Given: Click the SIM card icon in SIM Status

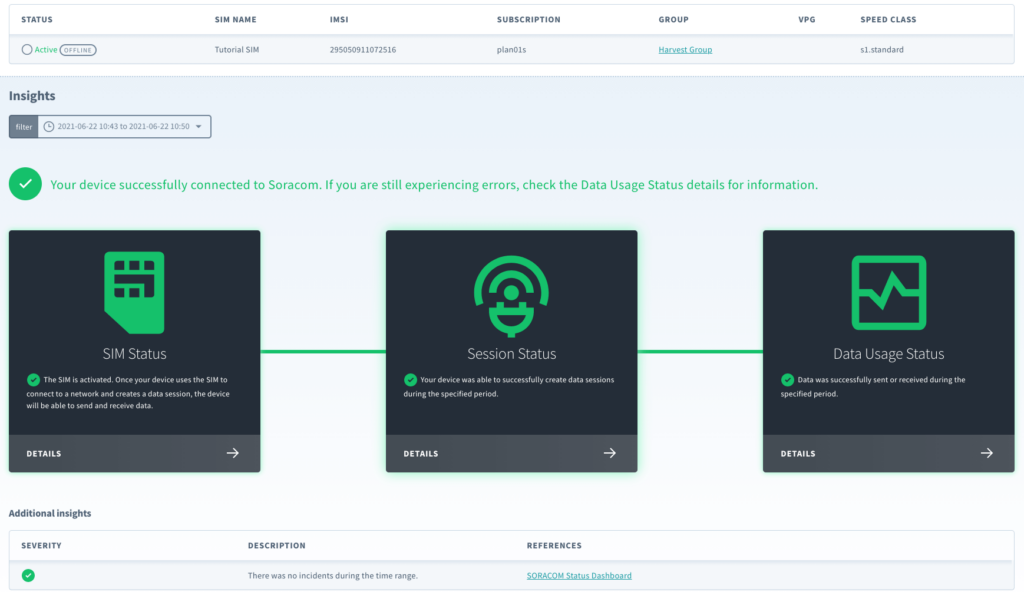Looking at the screenshot, I should coord(134,292).
